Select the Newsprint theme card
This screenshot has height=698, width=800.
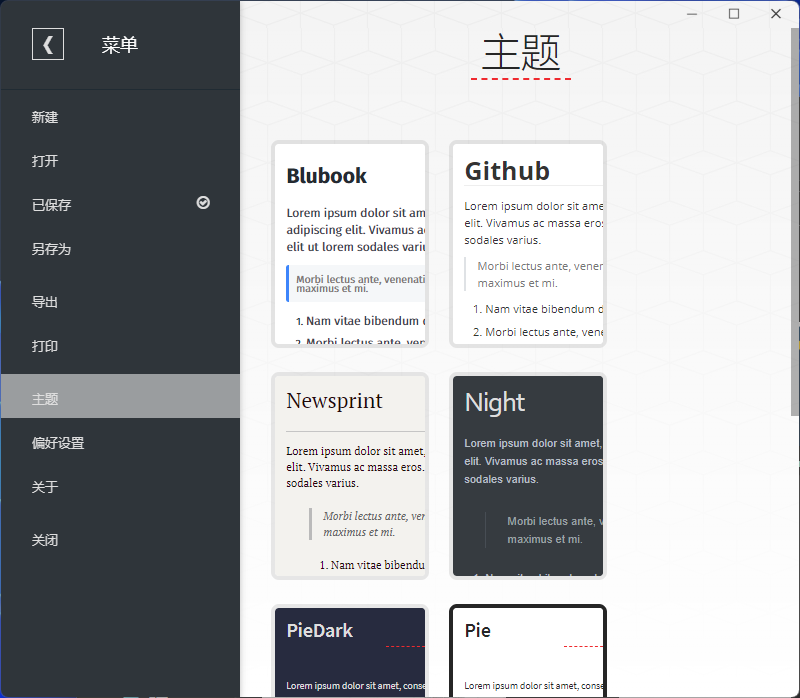[x=350, y=476]
